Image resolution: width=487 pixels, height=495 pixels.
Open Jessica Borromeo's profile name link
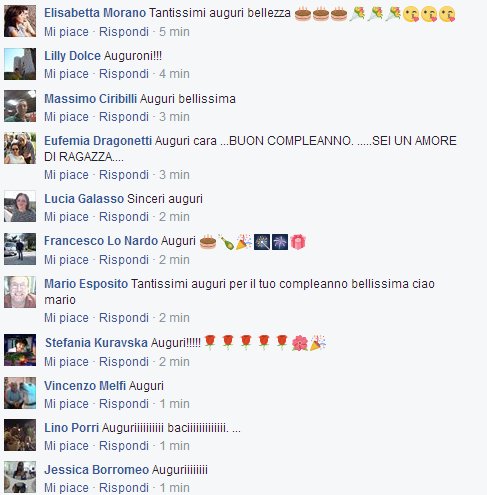[96, 470]
